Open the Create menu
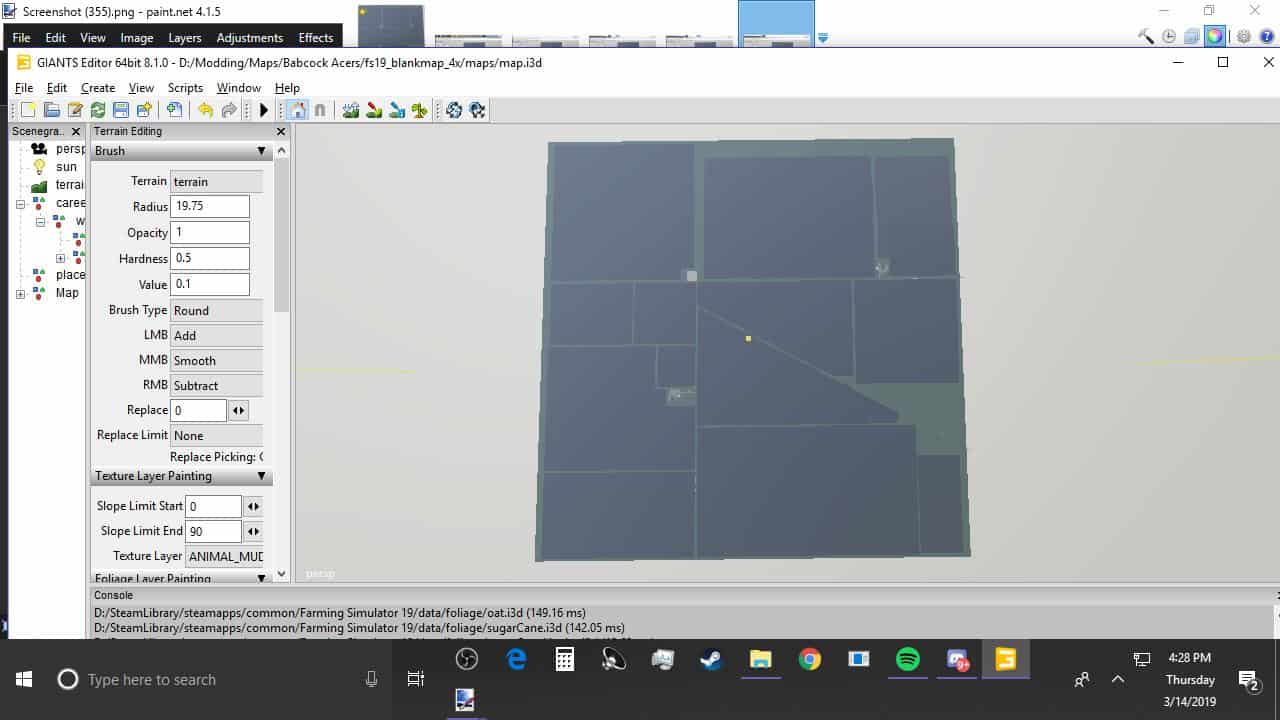 coord(98,88)
